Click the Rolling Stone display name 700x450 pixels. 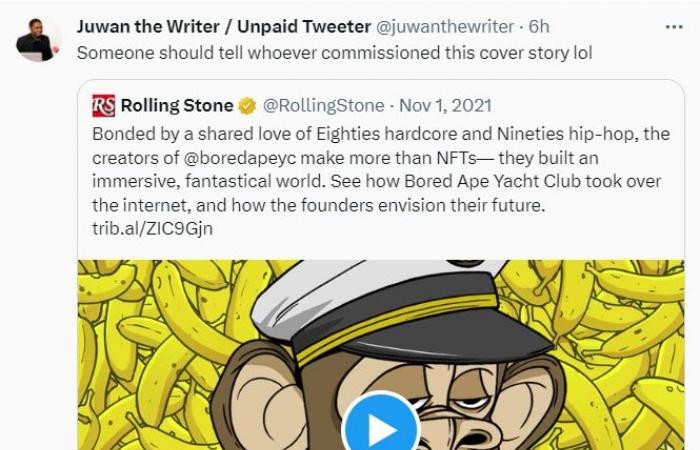click(178, 105)
